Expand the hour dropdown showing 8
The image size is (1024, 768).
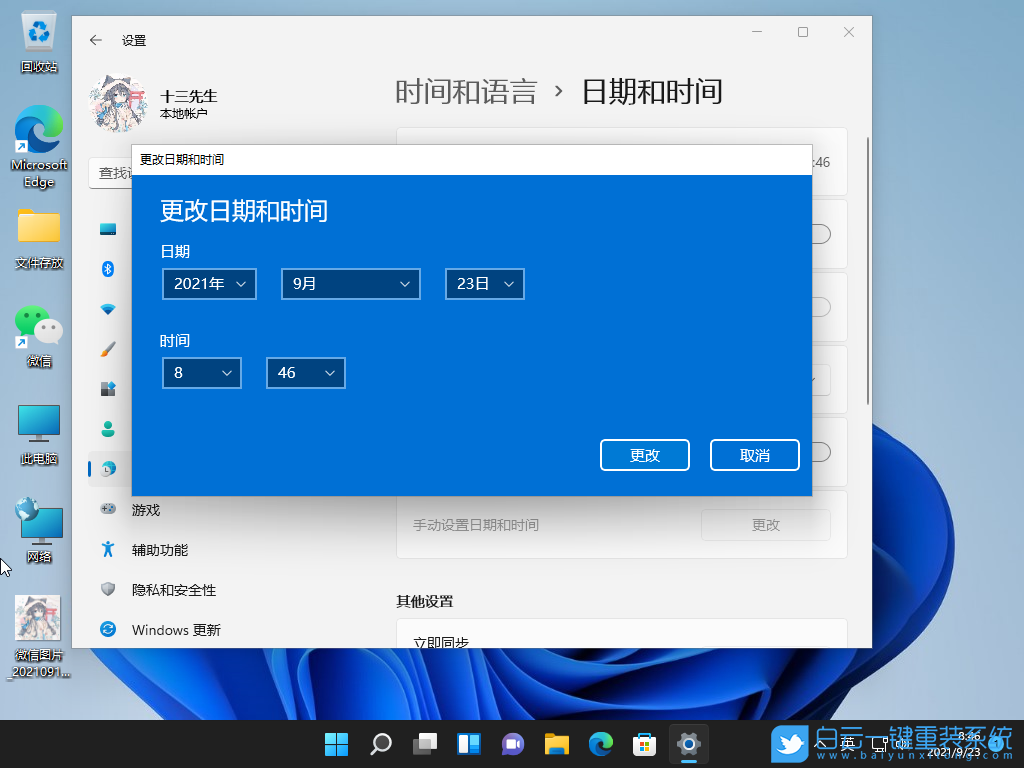201,373
